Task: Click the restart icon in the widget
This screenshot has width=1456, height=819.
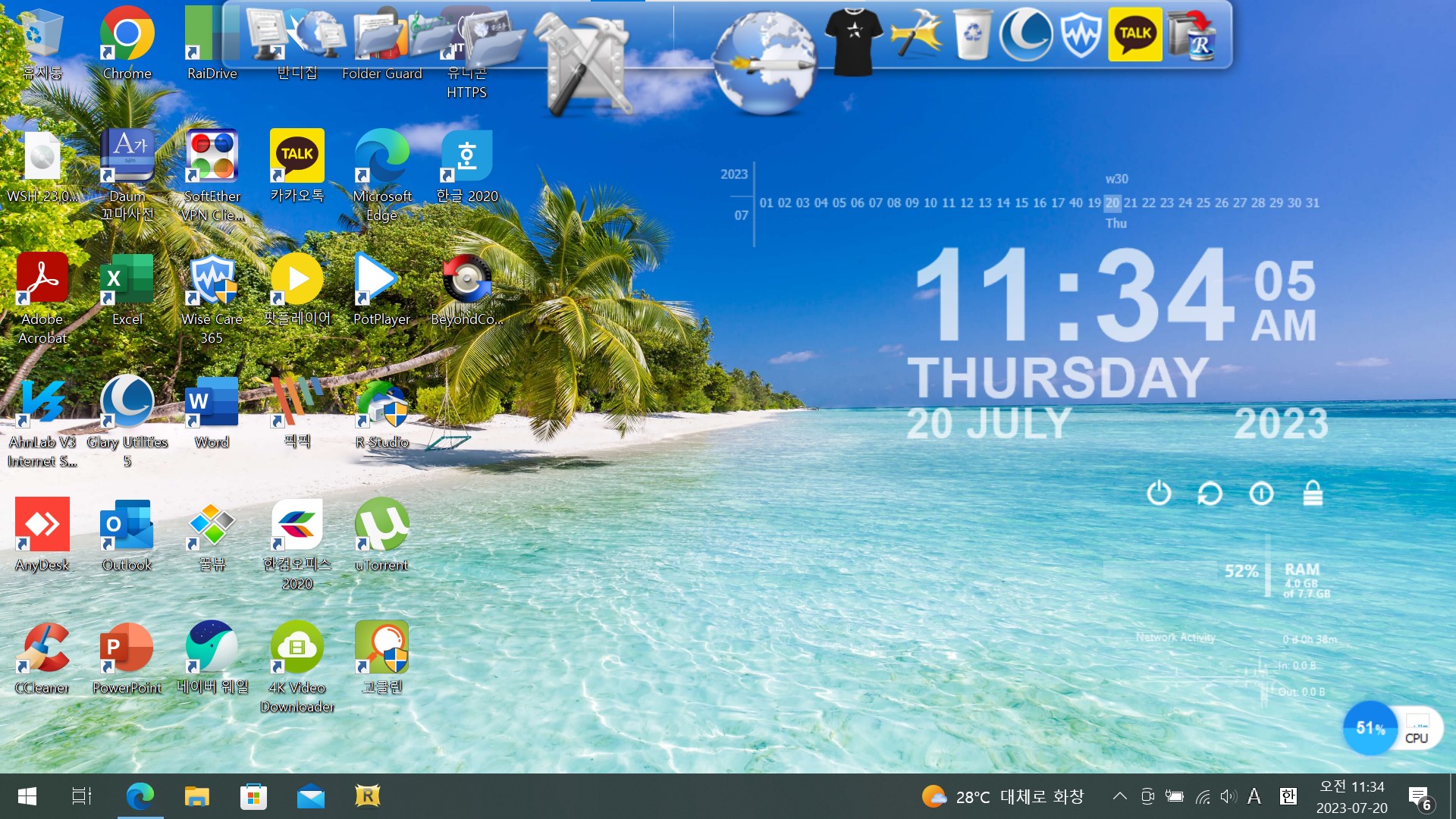Action: click(x=1210, y=494)
